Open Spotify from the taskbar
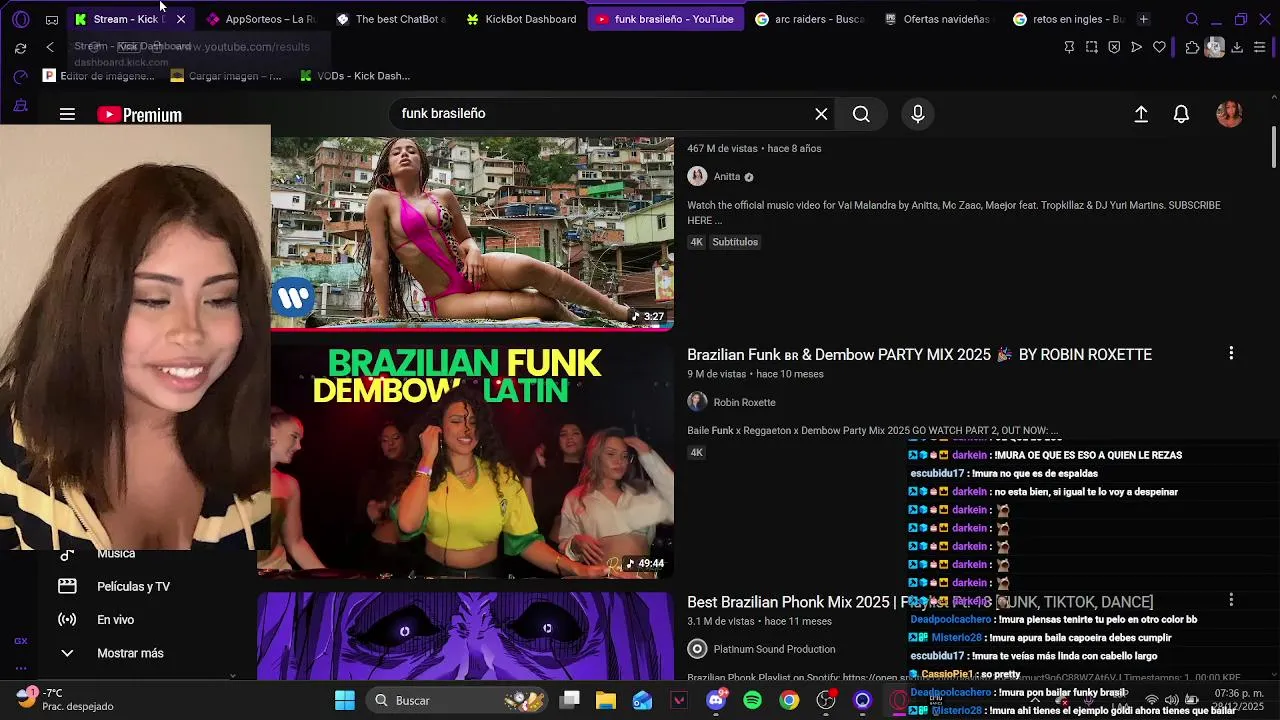The height and width of the screenshot is (720, 1280). click(752, 700)
